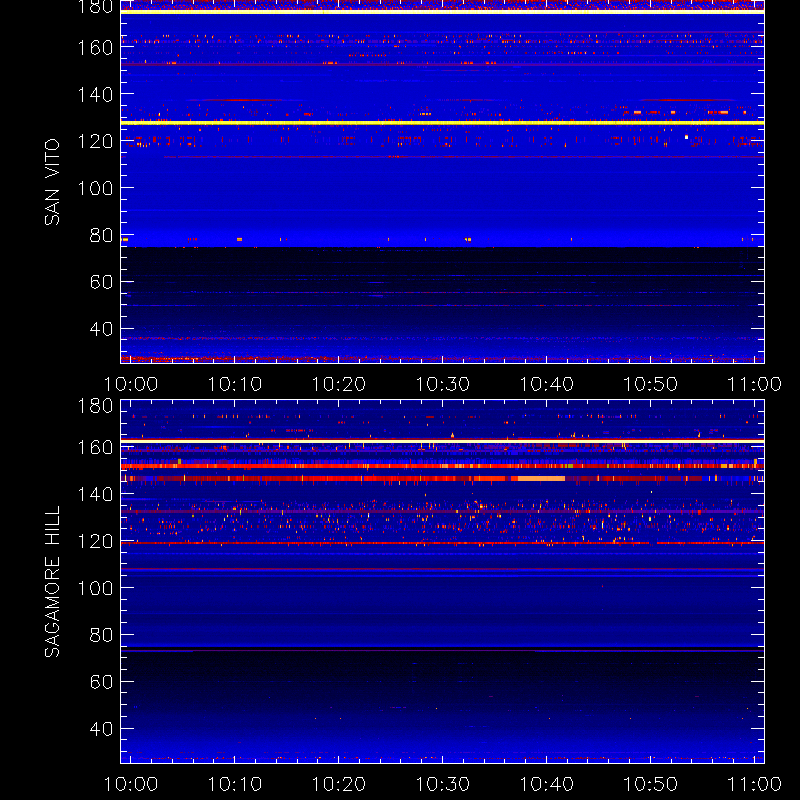Click 11:00 time label under Sagamore Hill plot
This screenshot has height=800, width=800.
[754, 784]
